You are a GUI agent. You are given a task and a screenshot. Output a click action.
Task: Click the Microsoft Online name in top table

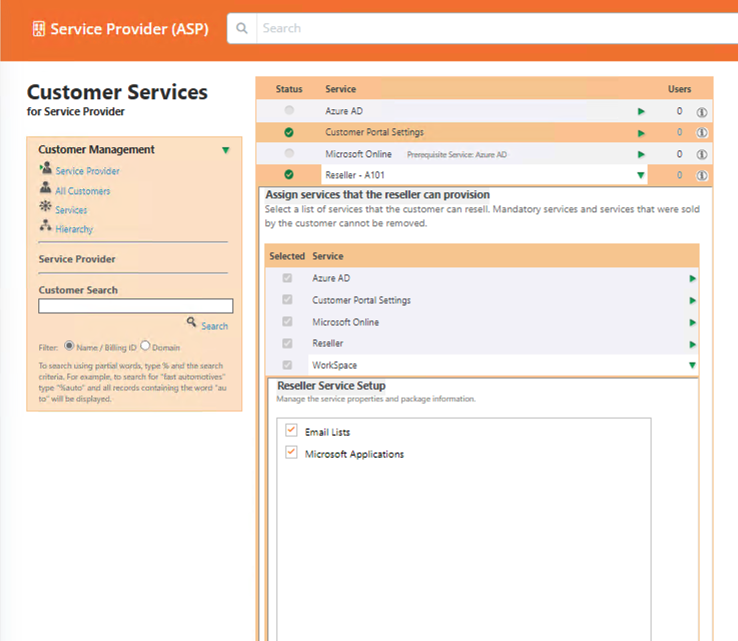click(x=359, y=154)
